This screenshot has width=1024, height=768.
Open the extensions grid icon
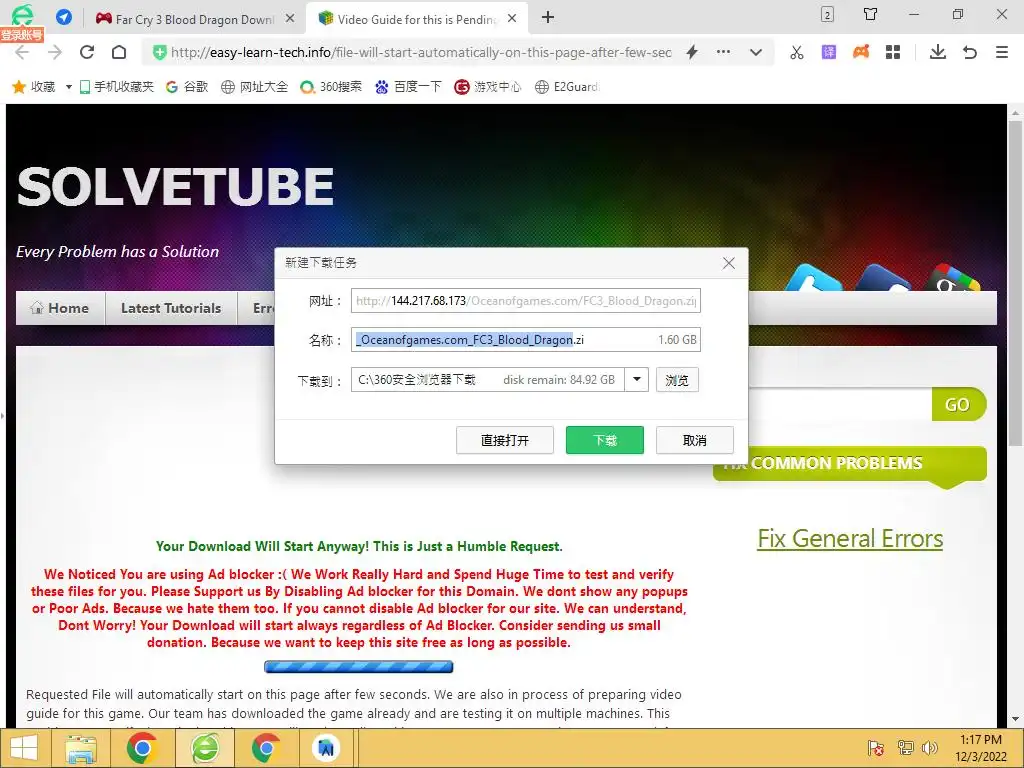point(893,52)
